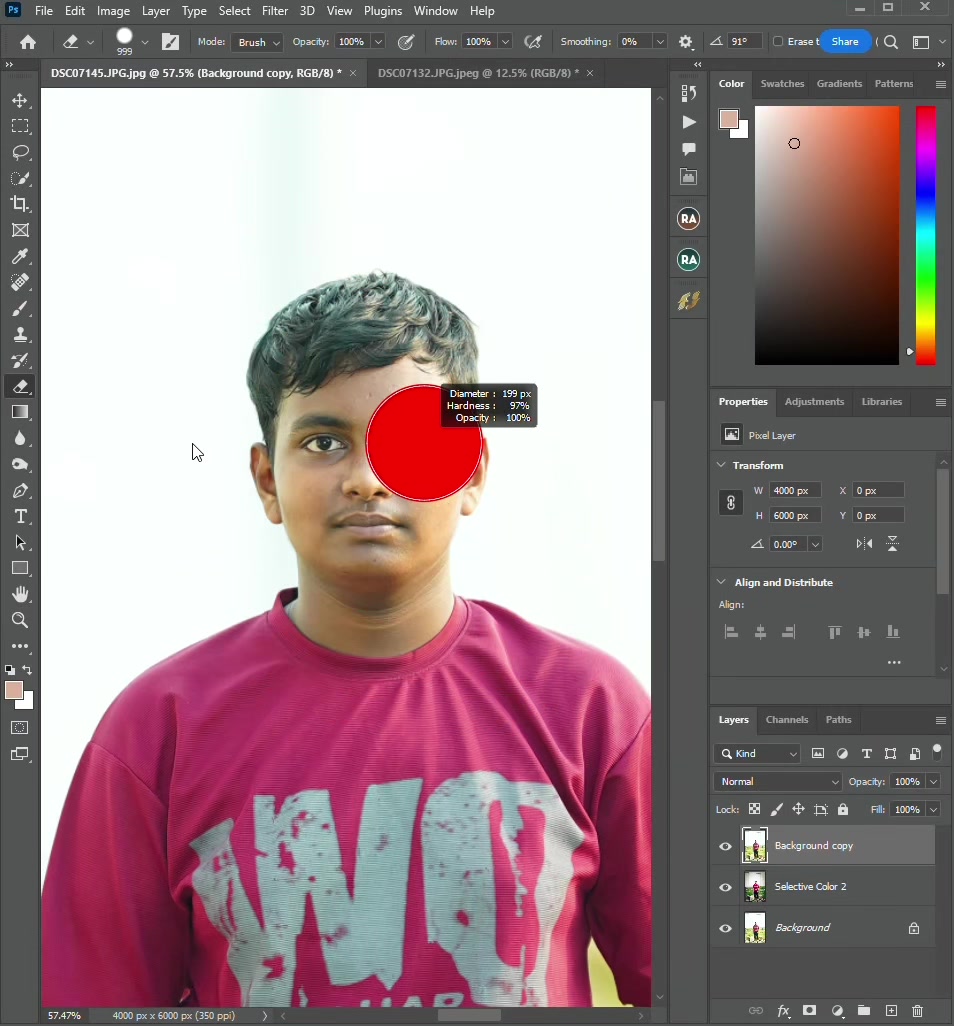954x1026 pixels.
Task: Select the Rectangular Marquee tool
Action: [20, 126]
